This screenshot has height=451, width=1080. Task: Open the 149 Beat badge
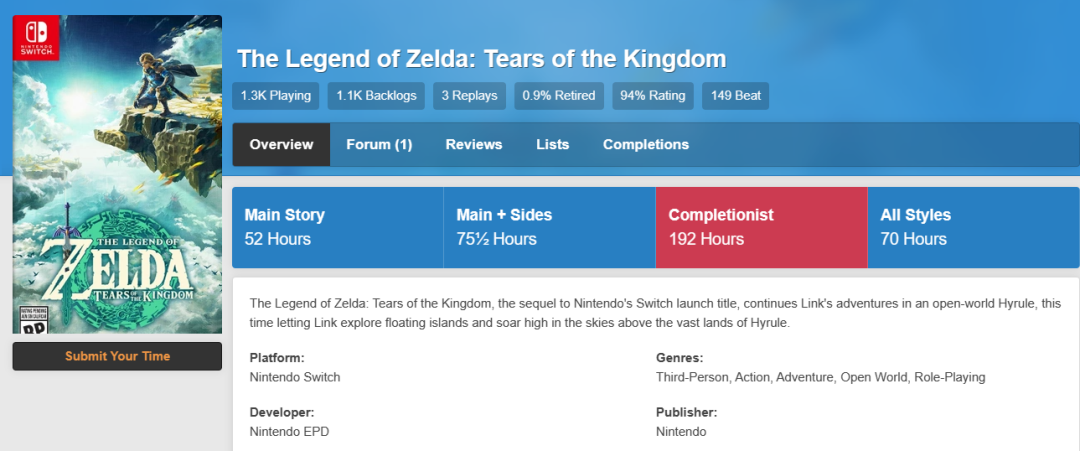tap(735, 96)
